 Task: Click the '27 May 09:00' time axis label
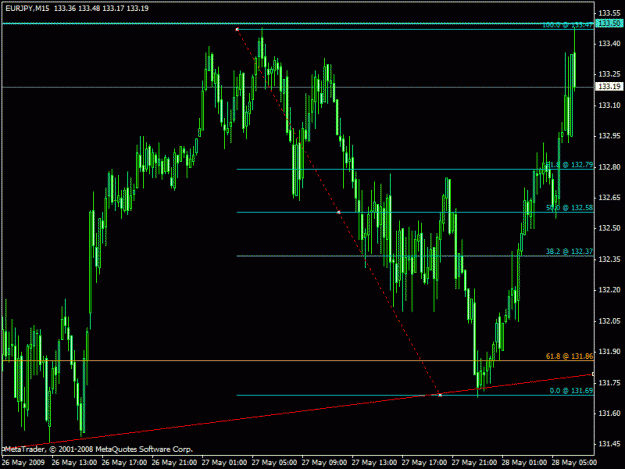[x=324, y=462]
